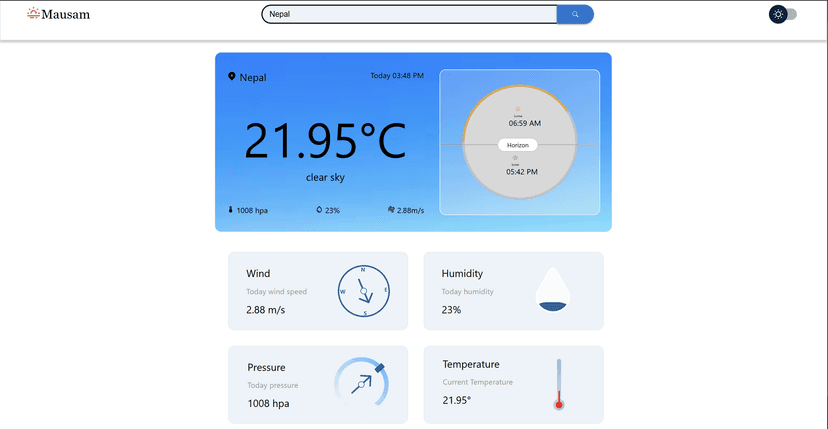Click the 'Temperature' card heading

point(471,365)
